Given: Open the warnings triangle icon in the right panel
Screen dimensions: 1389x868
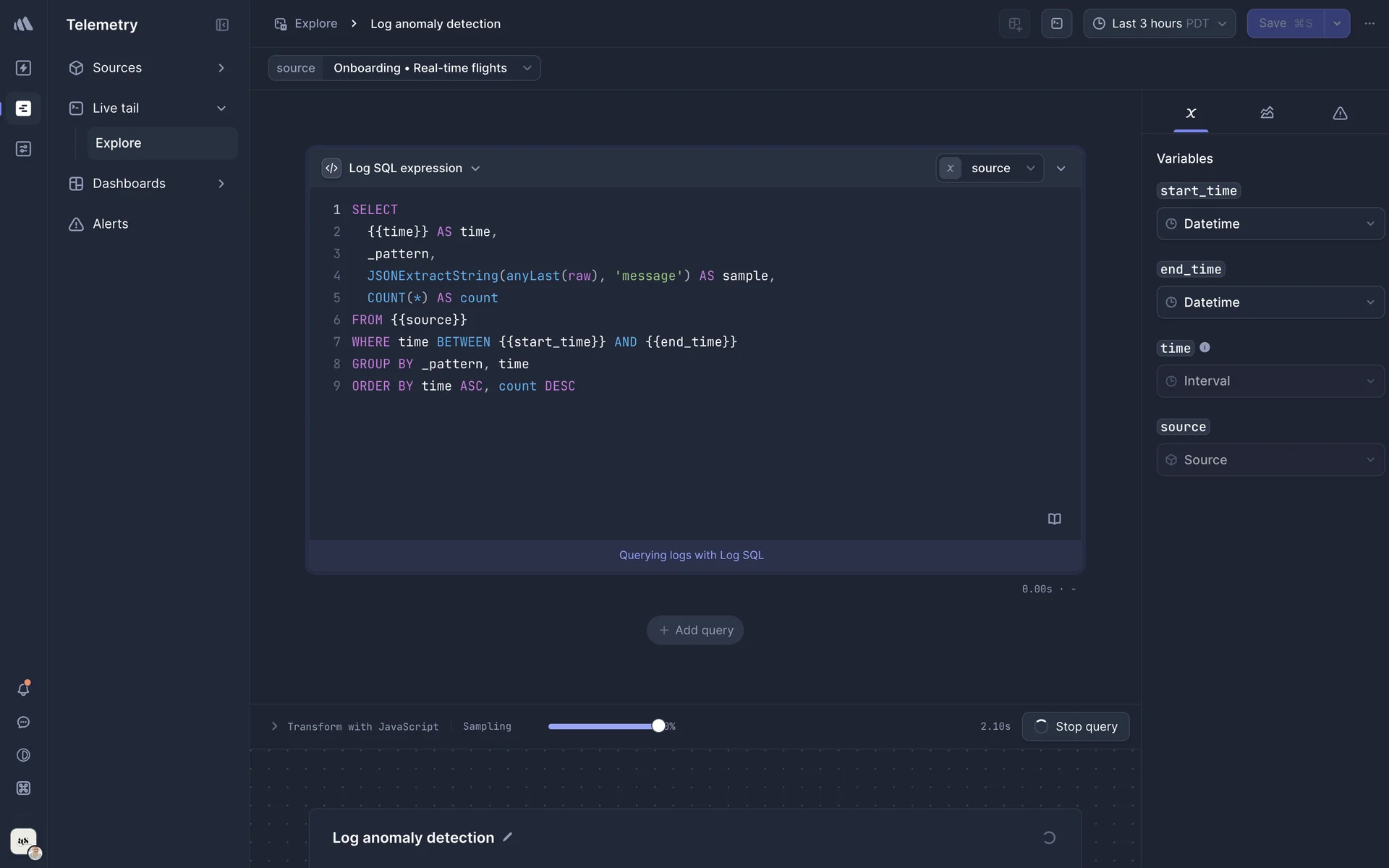Looking at the screenshot, I should coord(1339,114).
